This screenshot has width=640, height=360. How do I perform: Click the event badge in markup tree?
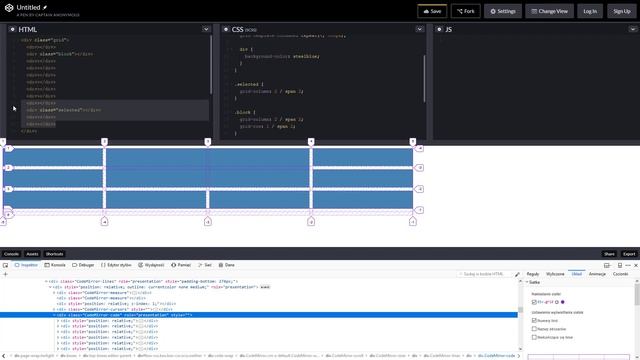[265, 287]
